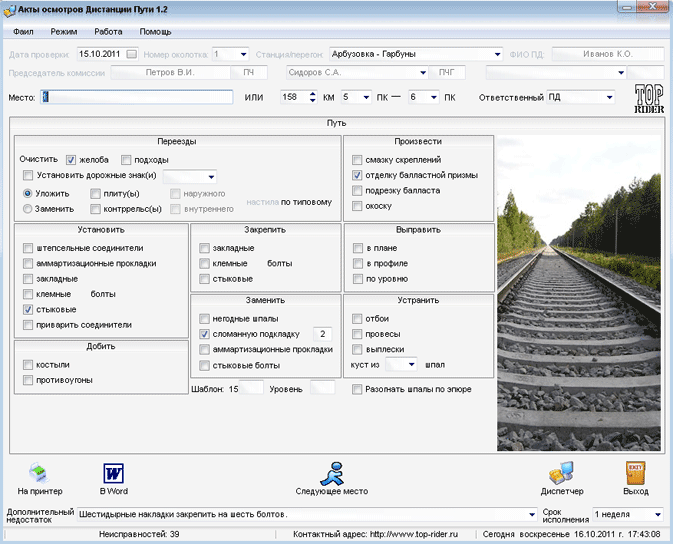This screenshot has height=544, width=673.
Task: Open the 'Файл' menu
Action: tap(23, 32)
